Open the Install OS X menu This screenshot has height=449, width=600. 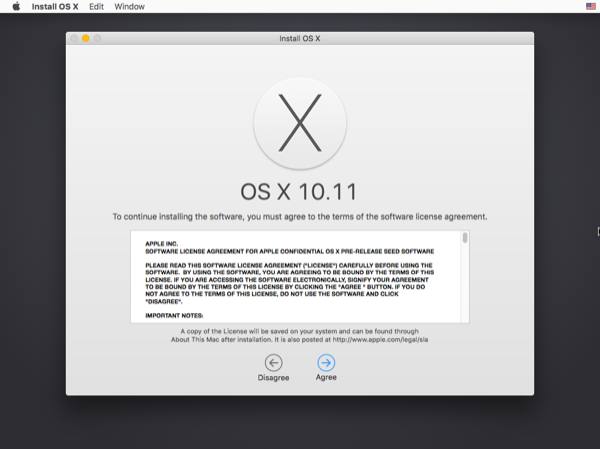pyautogui.click(x=55, y=7)
